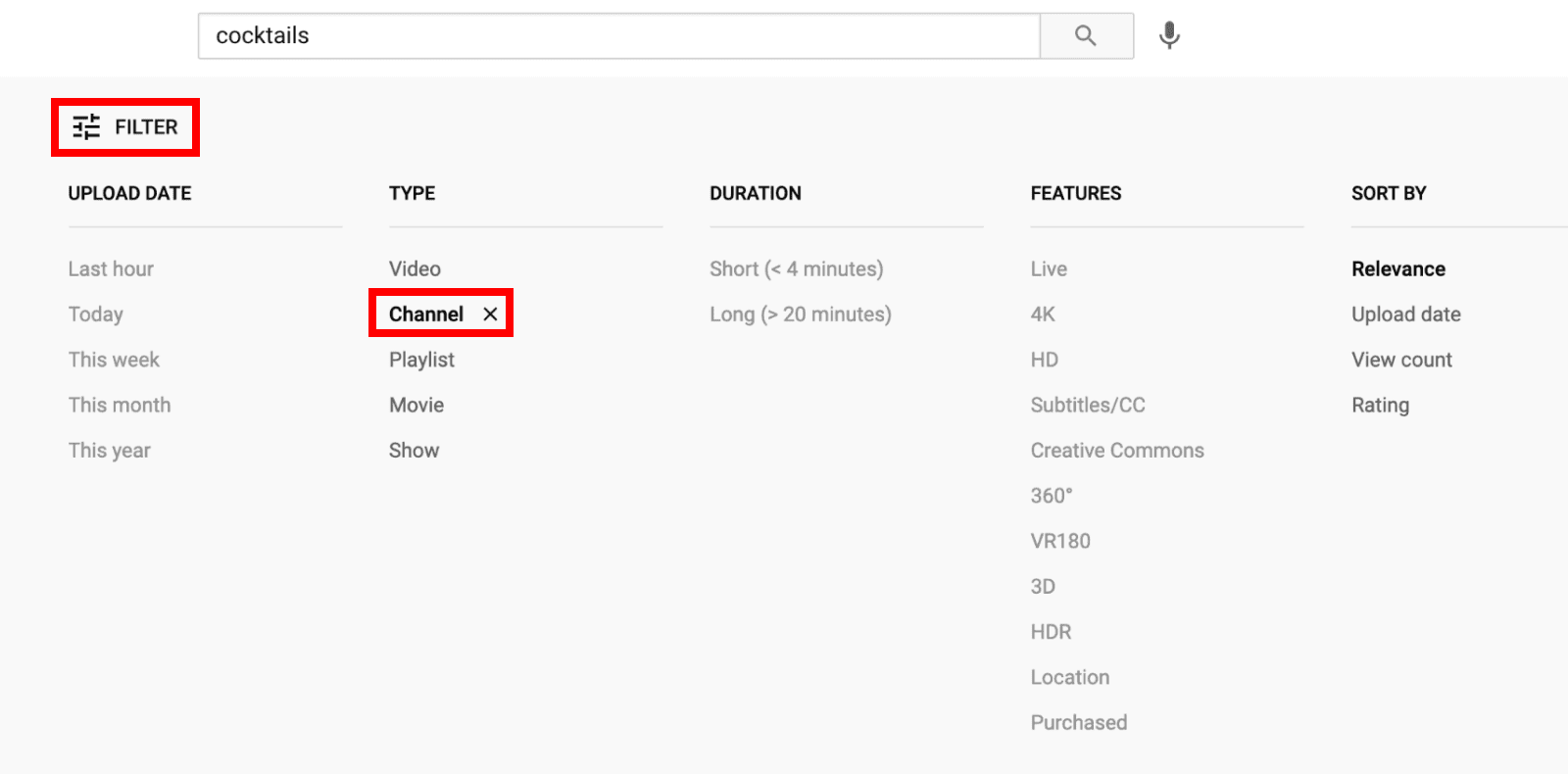
Task: Sort results by Upload date
Action: coord(1406,314)
